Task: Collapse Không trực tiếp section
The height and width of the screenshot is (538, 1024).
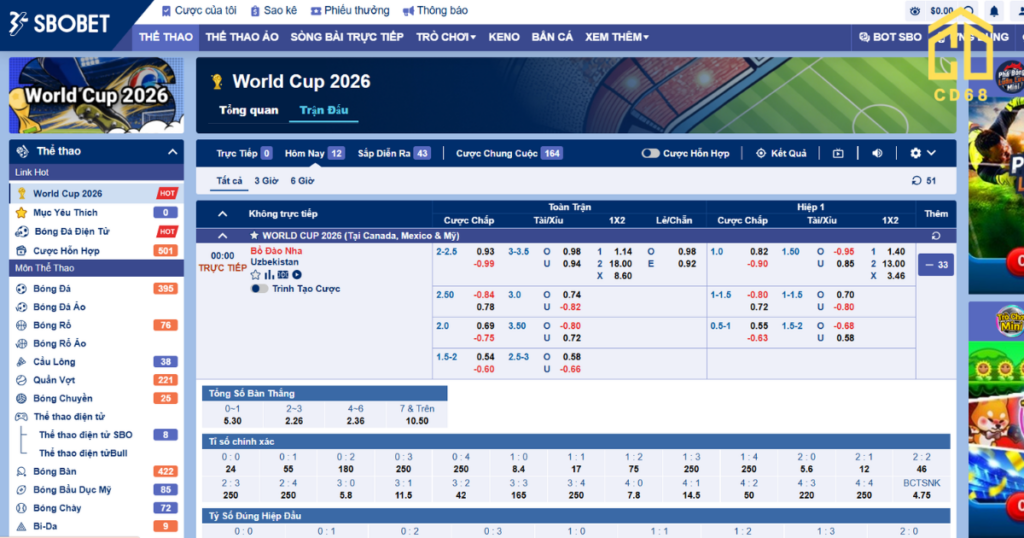Action: [x=223, y=214]
